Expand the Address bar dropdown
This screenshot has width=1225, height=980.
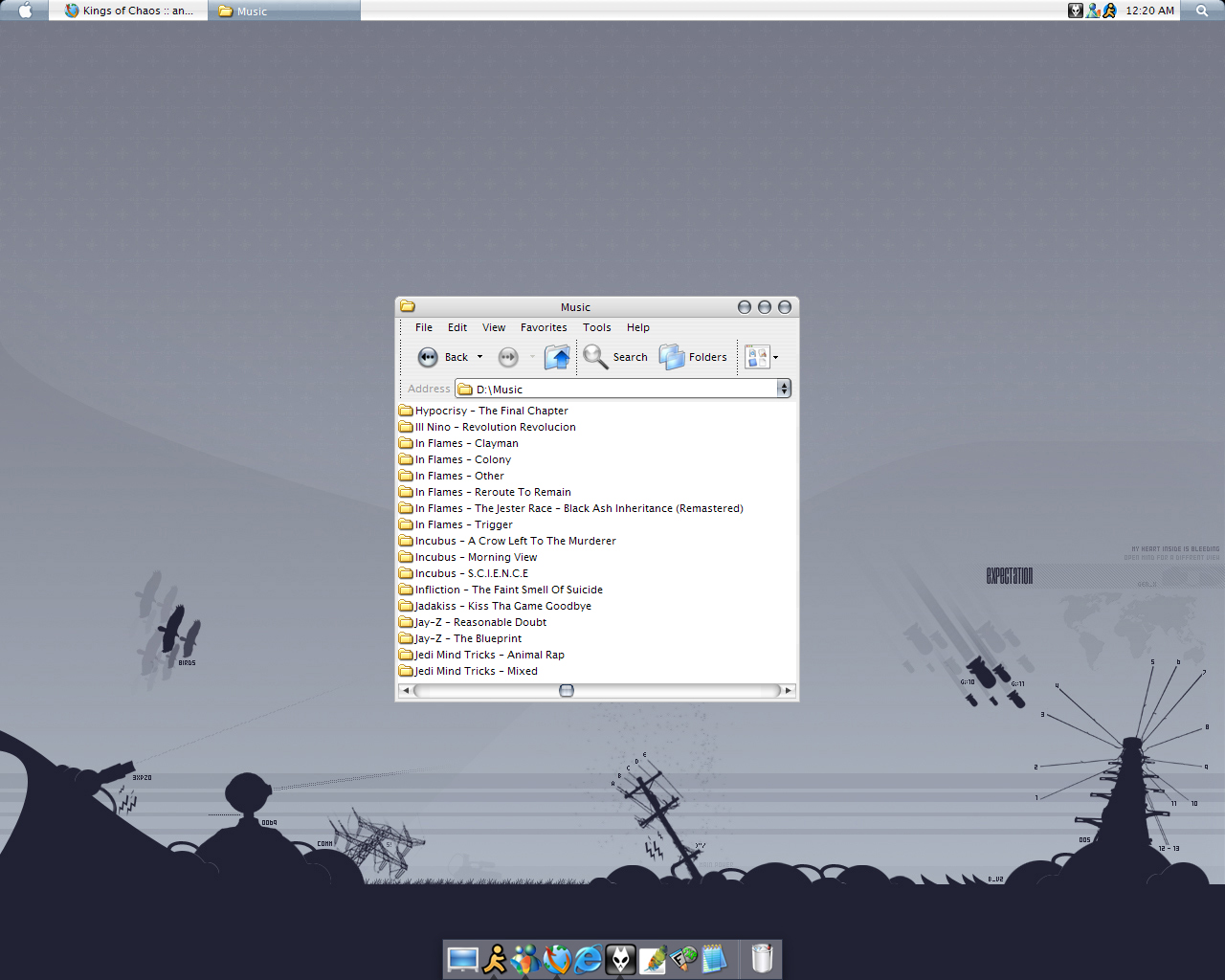pyautogui.click(x=784, y=389)
